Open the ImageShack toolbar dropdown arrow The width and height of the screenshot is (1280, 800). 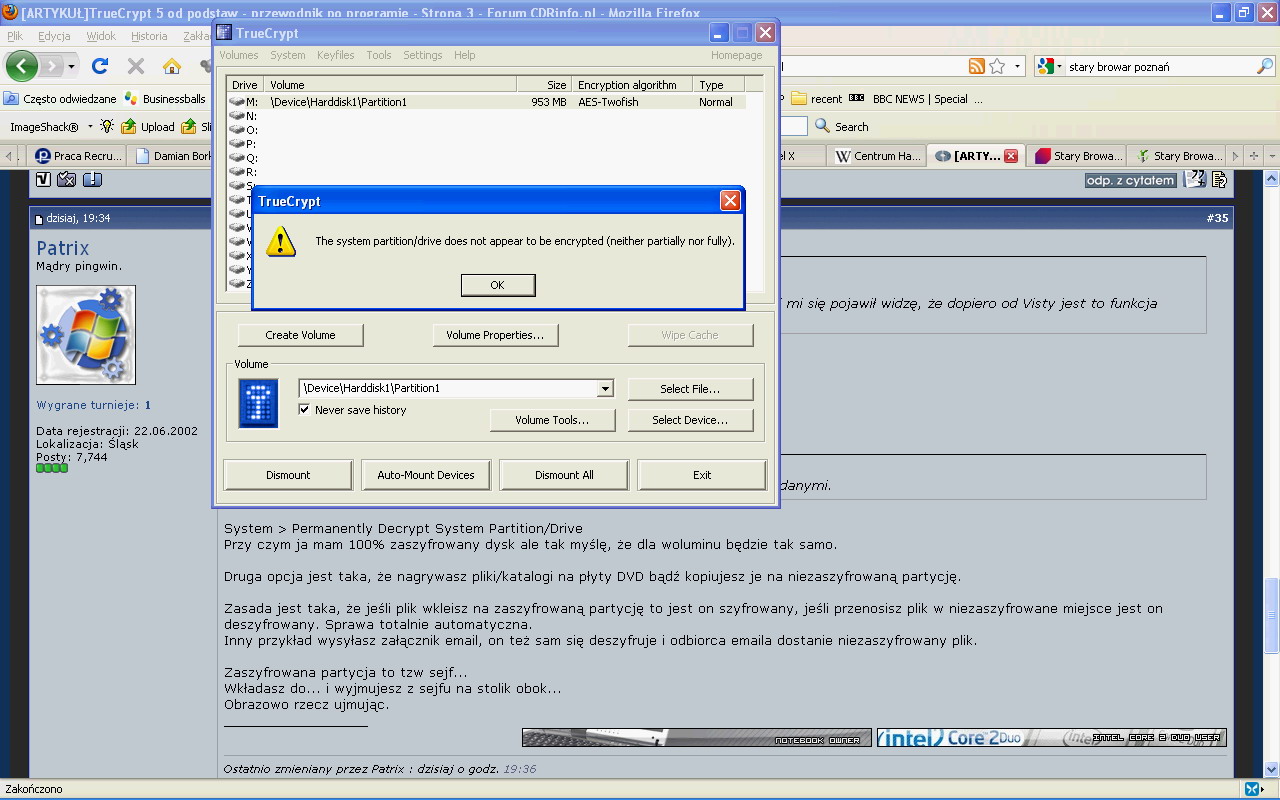(x=90, y=127)
